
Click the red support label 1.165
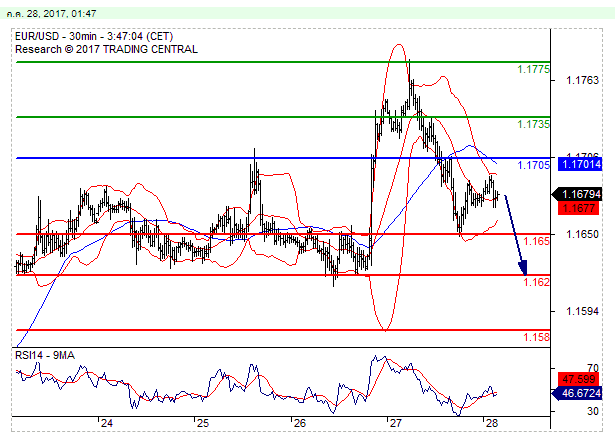tap(537, 241)
